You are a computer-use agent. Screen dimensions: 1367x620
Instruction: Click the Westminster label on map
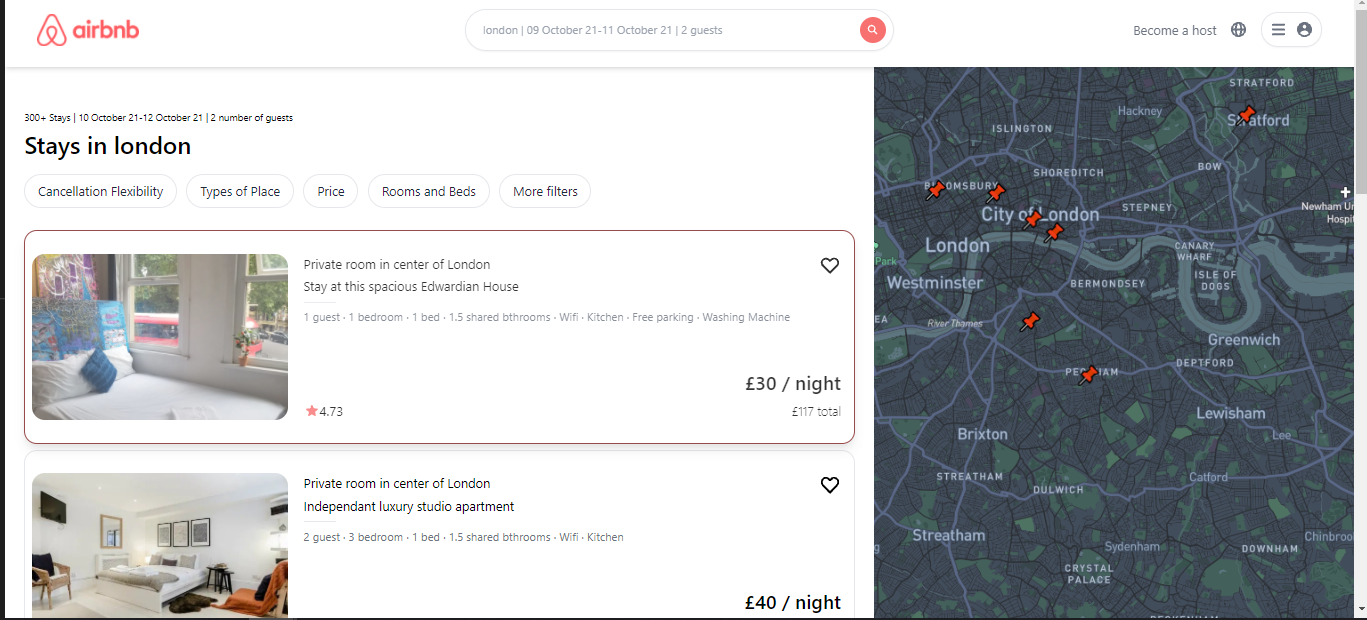(935, 283)
